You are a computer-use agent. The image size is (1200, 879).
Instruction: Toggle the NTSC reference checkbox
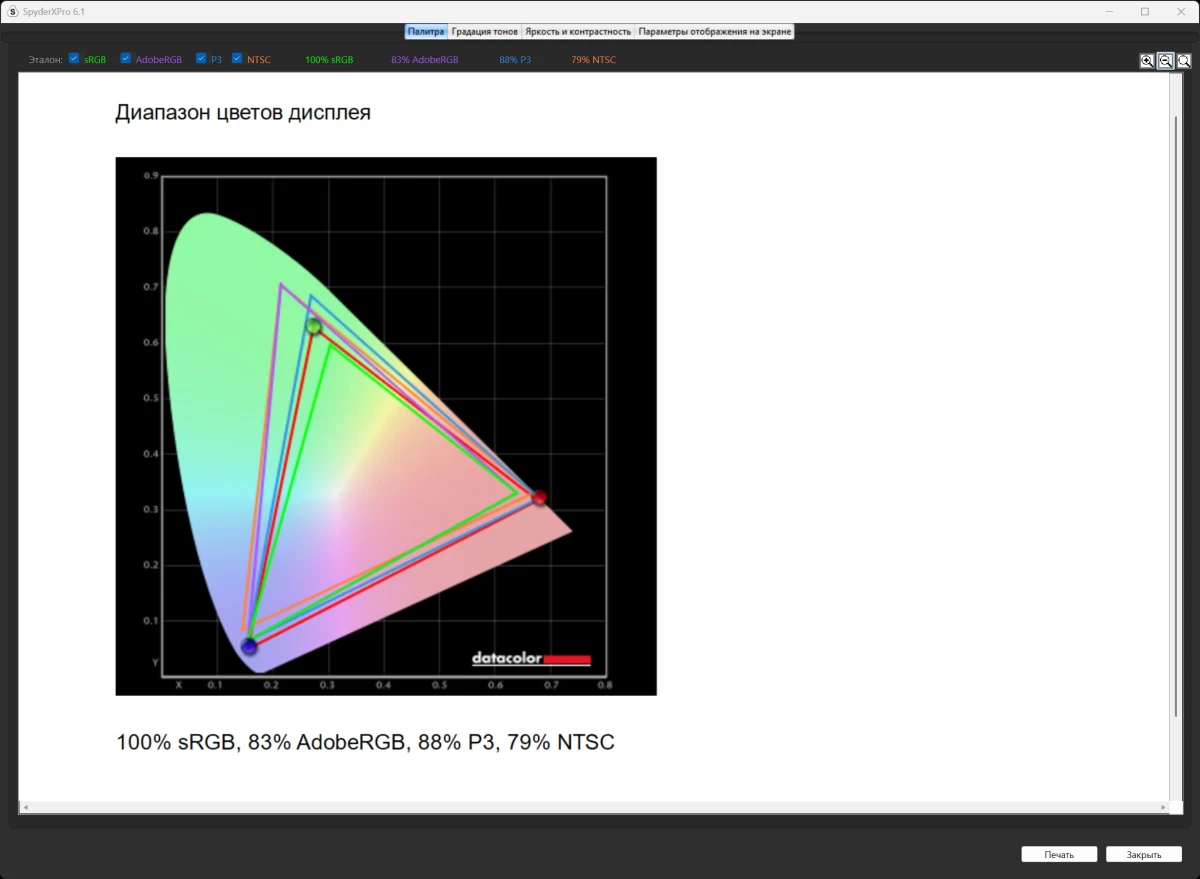point(237,59)
